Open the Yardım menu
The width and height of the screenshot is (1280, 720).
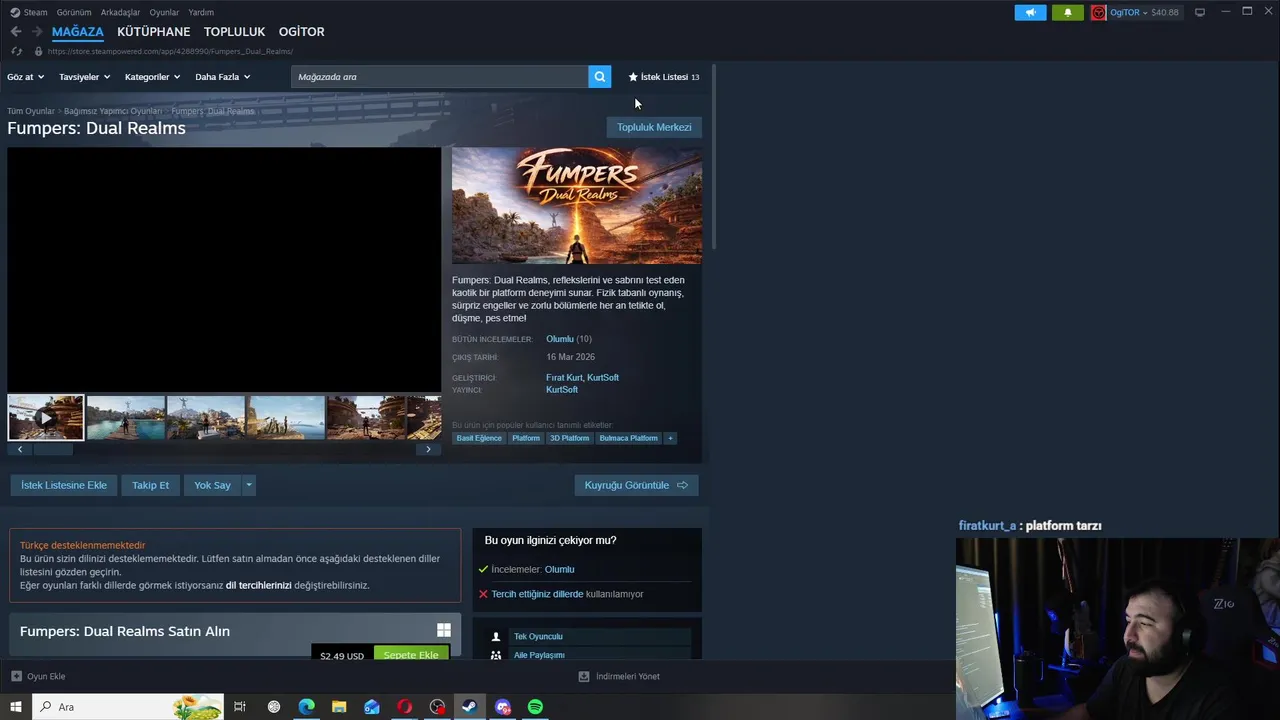201,12
